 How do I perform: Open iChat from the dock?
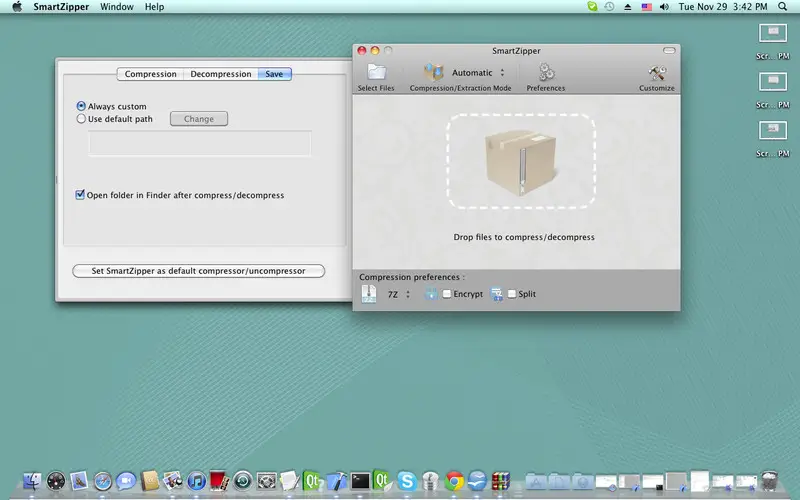tap(126, 481)
